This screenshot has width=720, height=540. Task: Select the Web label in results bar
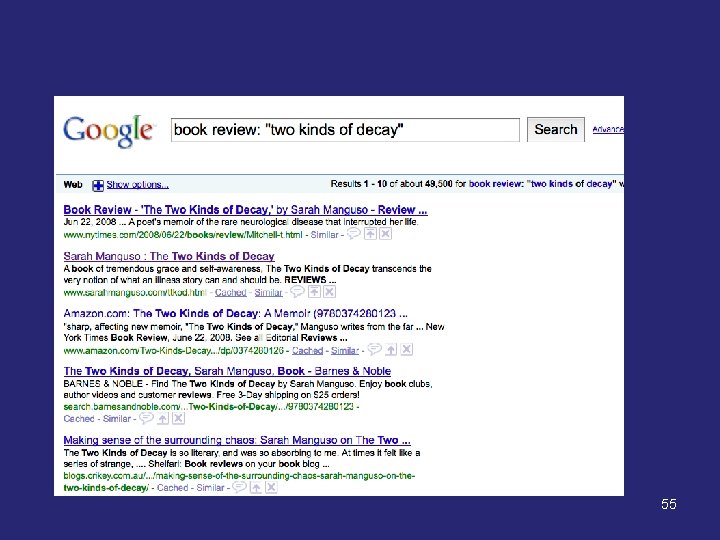pos(73,185)
